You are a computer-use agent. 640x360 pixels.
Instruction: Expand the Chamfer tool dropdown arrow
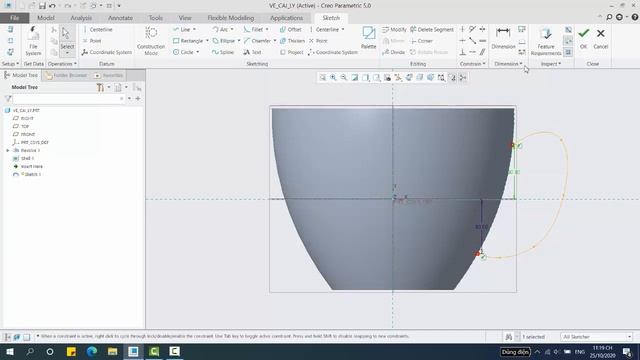tap(275, 41)
